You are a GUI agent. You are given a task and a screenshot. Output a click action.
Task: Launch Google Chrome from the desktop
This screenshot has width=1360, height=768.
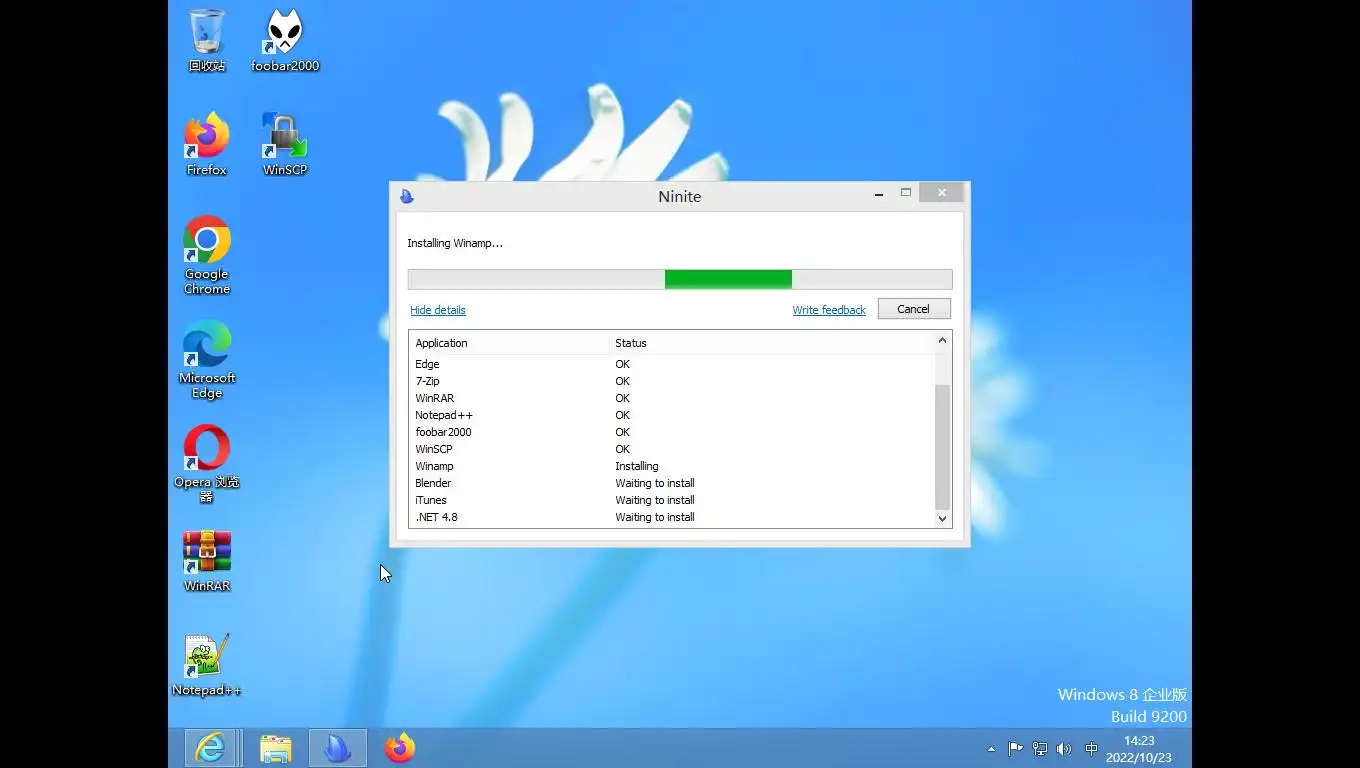(x=207, y=255)
